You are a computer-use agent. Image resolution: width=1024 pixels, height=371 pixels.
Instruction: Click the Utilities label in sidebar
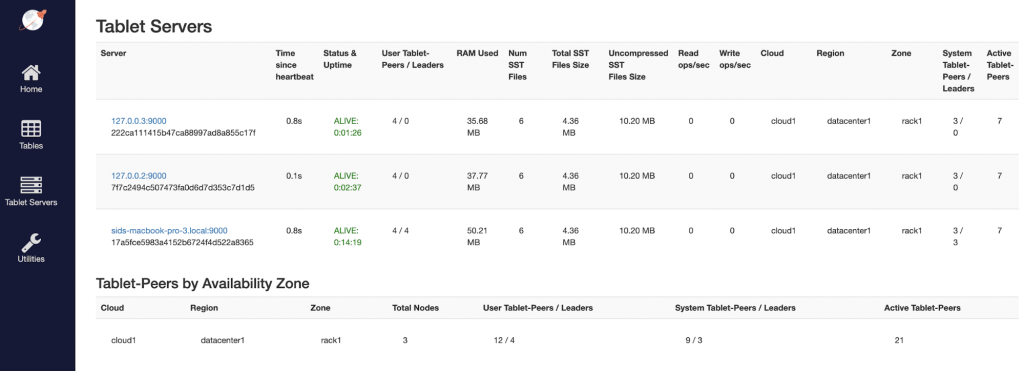(x=31, y=259)
